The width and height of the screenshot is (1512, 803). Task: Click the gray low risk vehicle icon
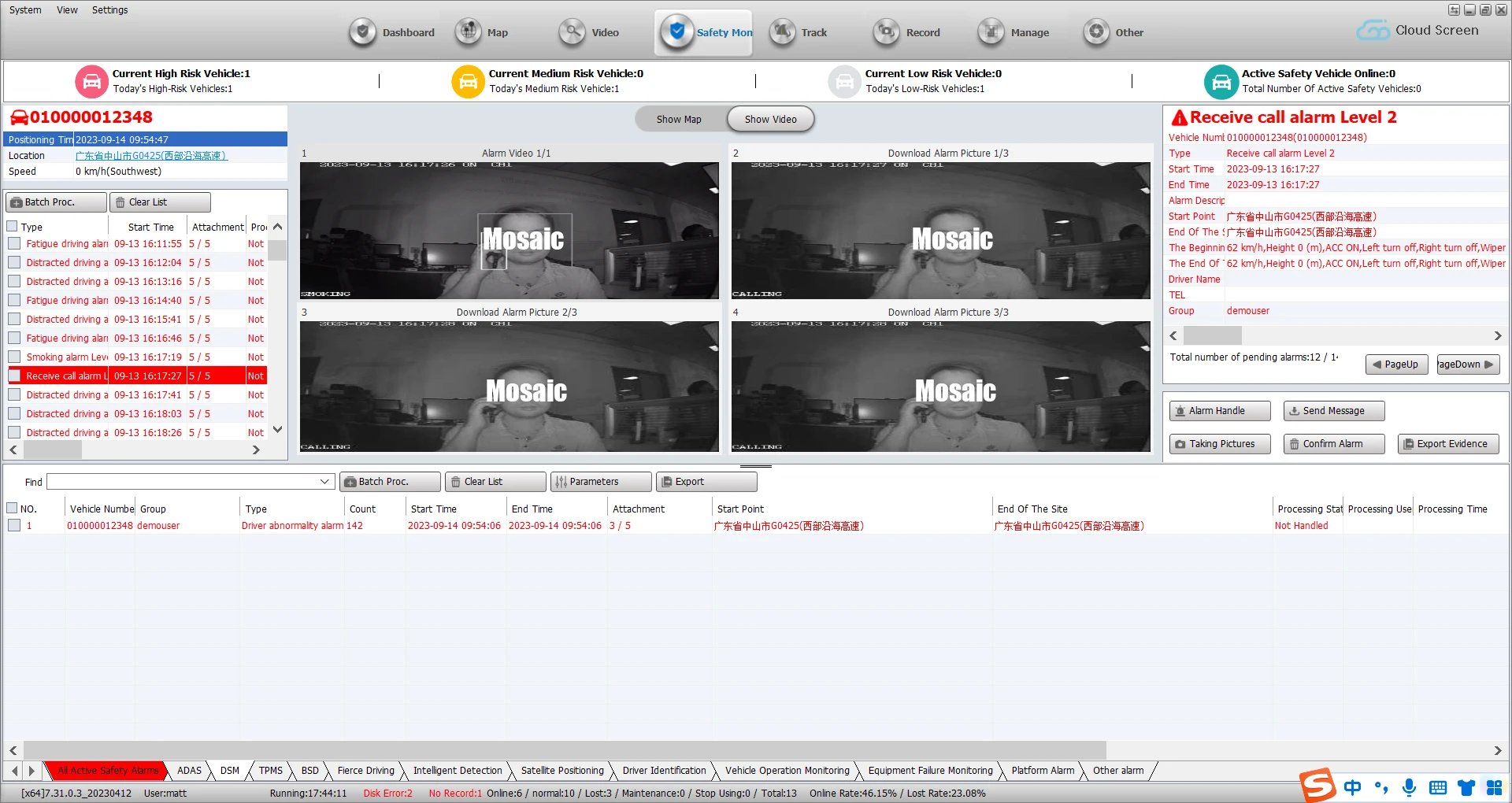pyautogui.click(x=844, y=81)
